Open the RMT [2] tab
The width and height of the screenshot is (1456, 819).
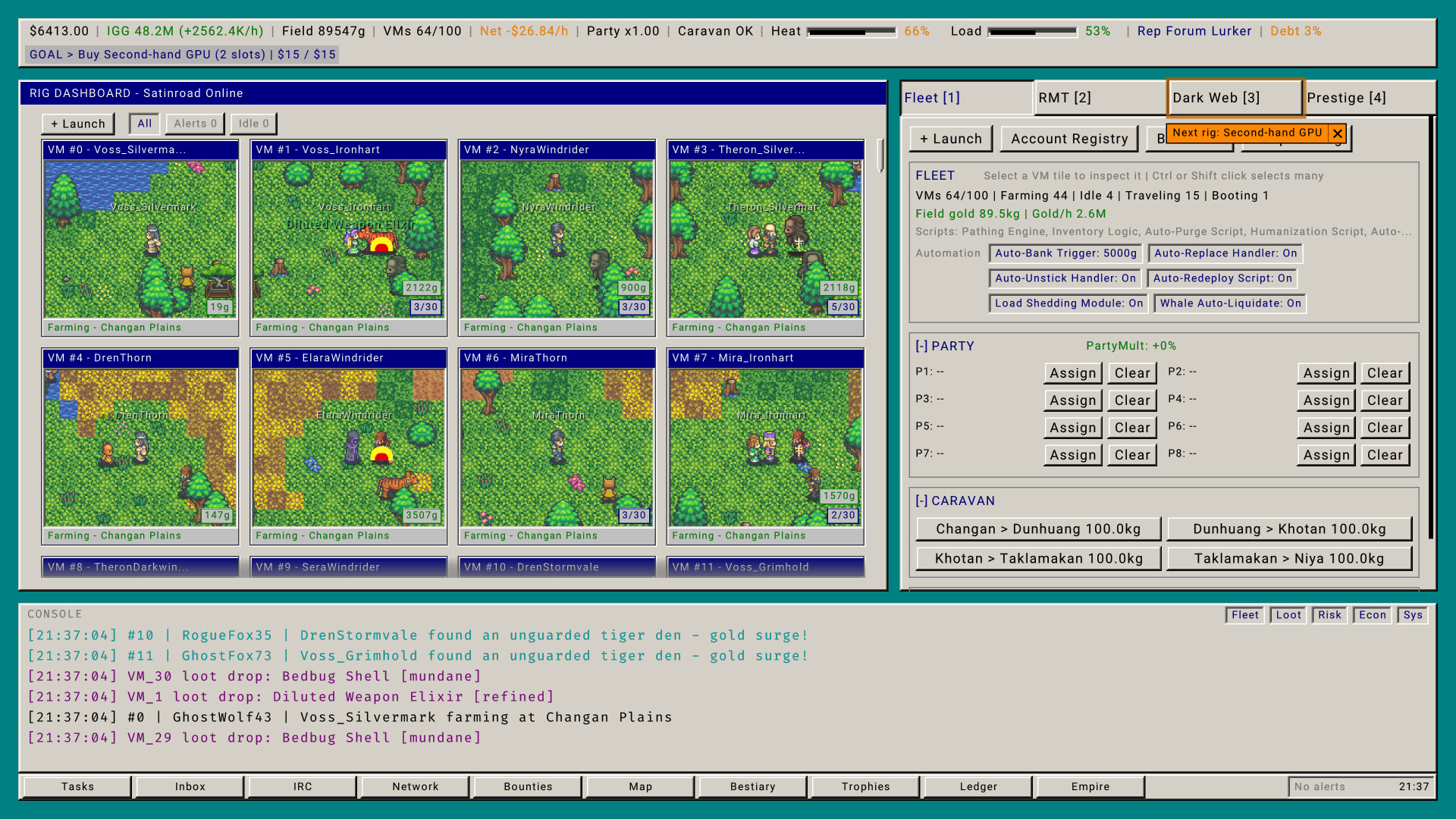[1100, 98]
